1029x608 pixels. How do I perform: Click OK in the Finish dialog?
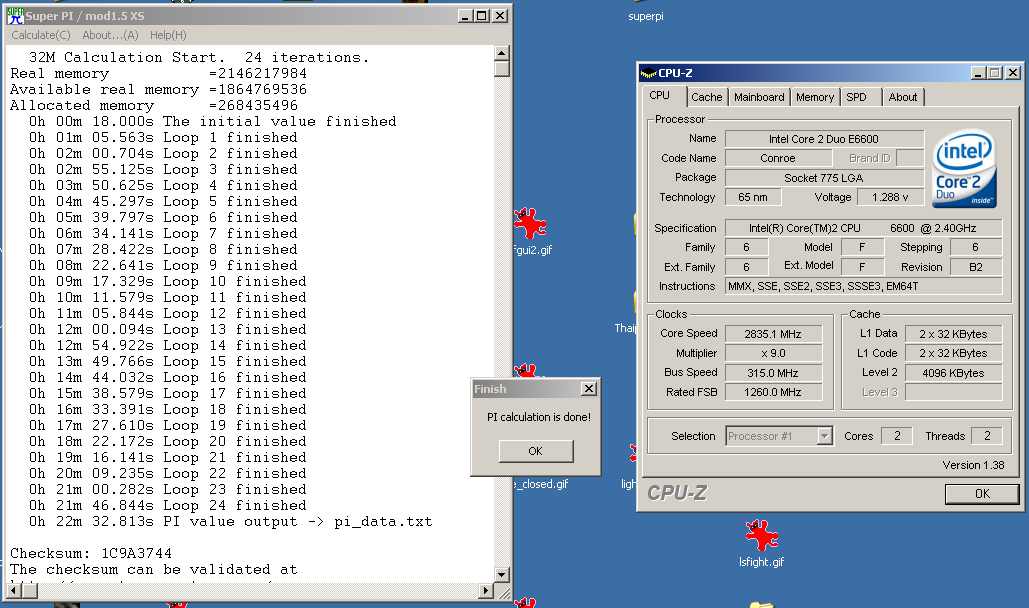coord(536,451)
